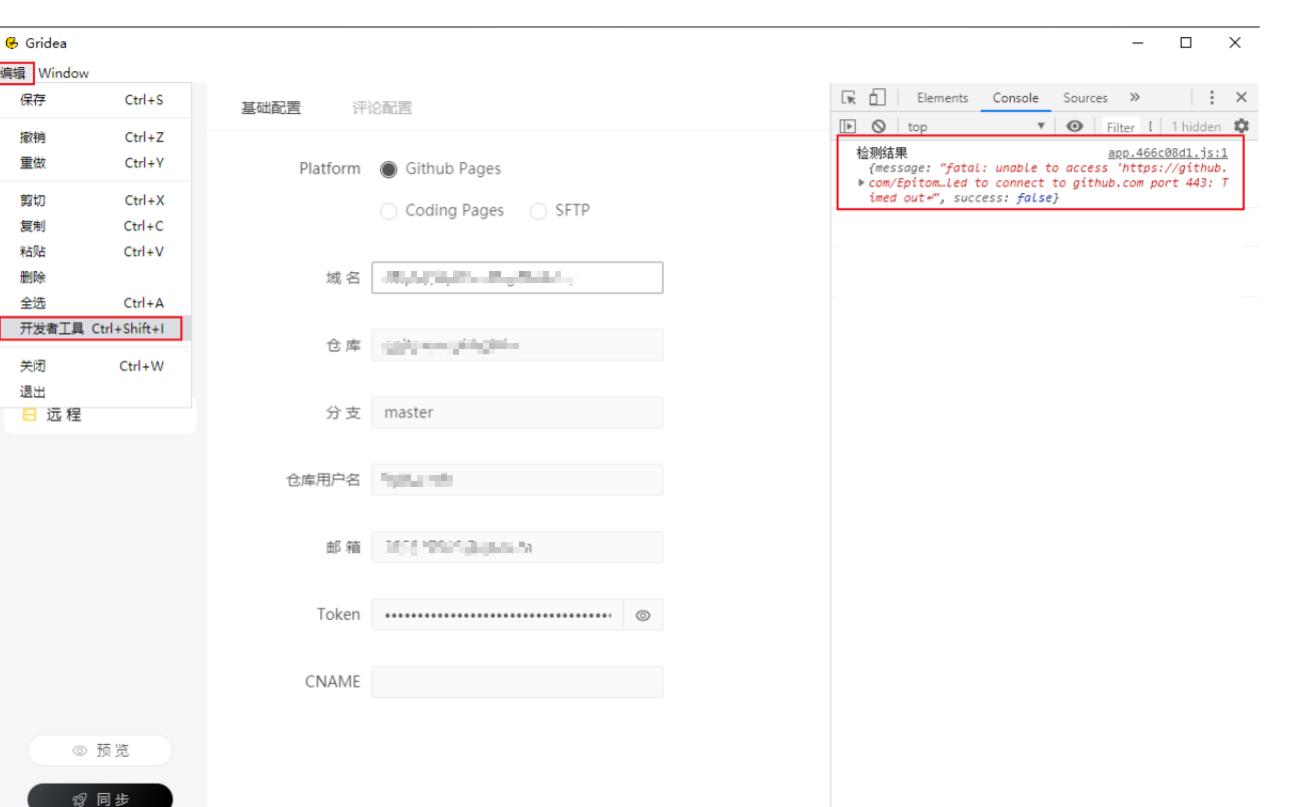Switch to 基础配置 tab
Image resolution: width=1304 pixels, height=807 pixels.
[x=271, y=108]
